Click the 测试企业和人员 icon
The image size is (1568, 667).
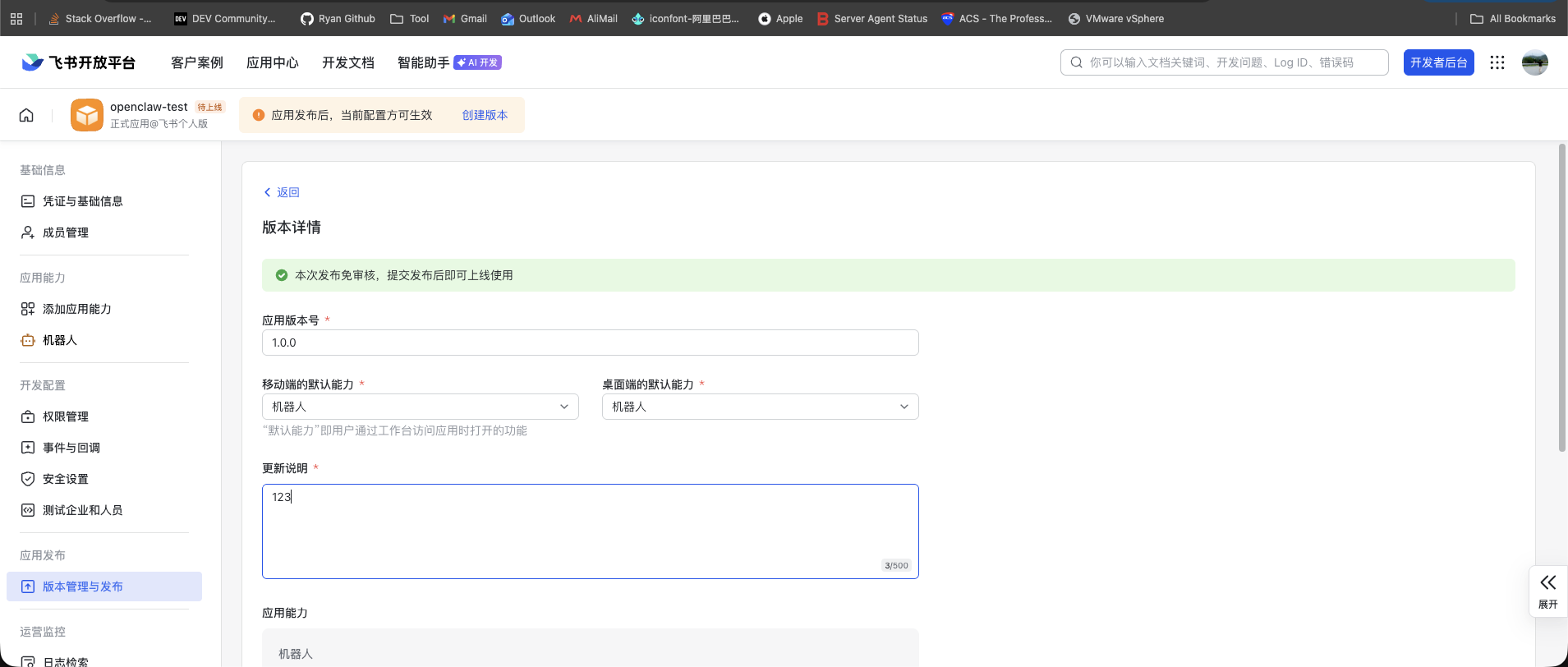28,510
